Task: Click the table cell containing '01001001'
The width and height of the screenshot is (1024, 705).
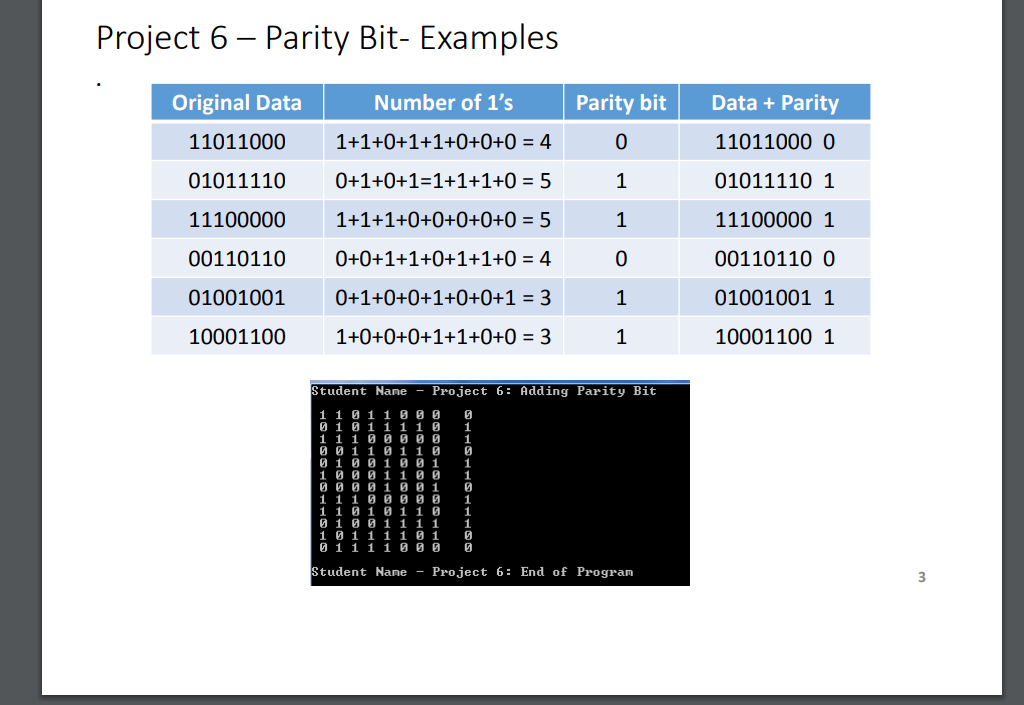Action: [x=236, y=297]
